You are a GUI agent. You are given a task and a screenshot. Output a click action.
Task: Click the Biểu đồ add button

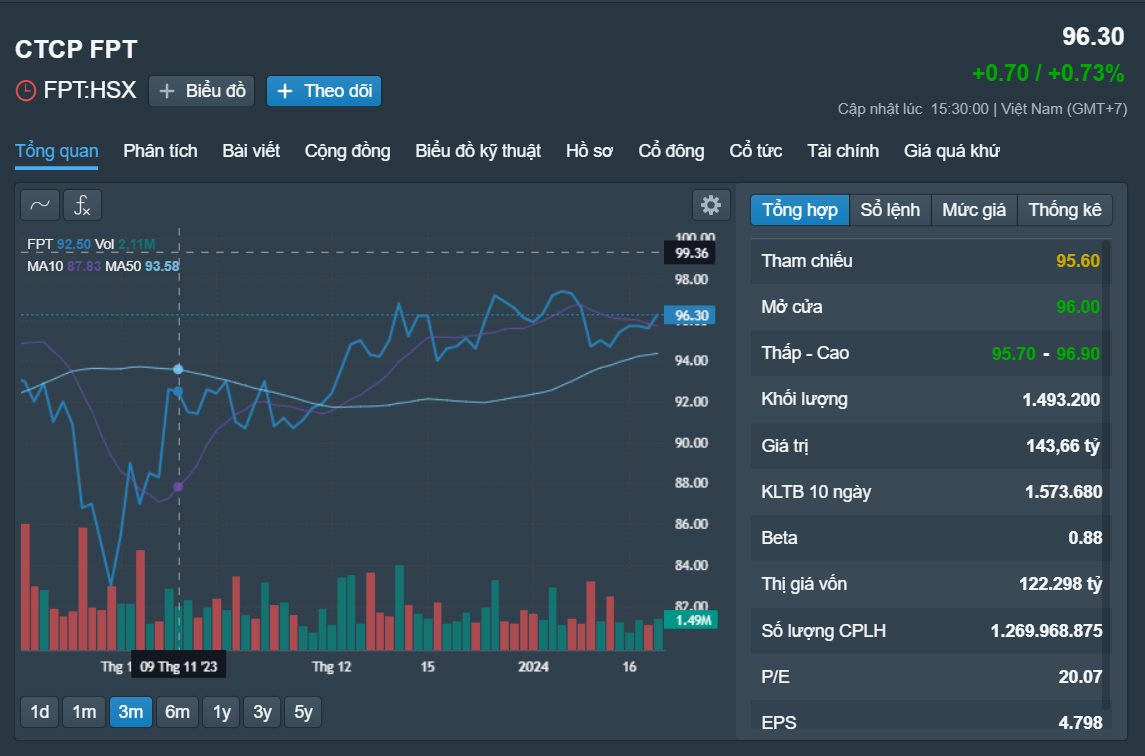click(202, 91)
